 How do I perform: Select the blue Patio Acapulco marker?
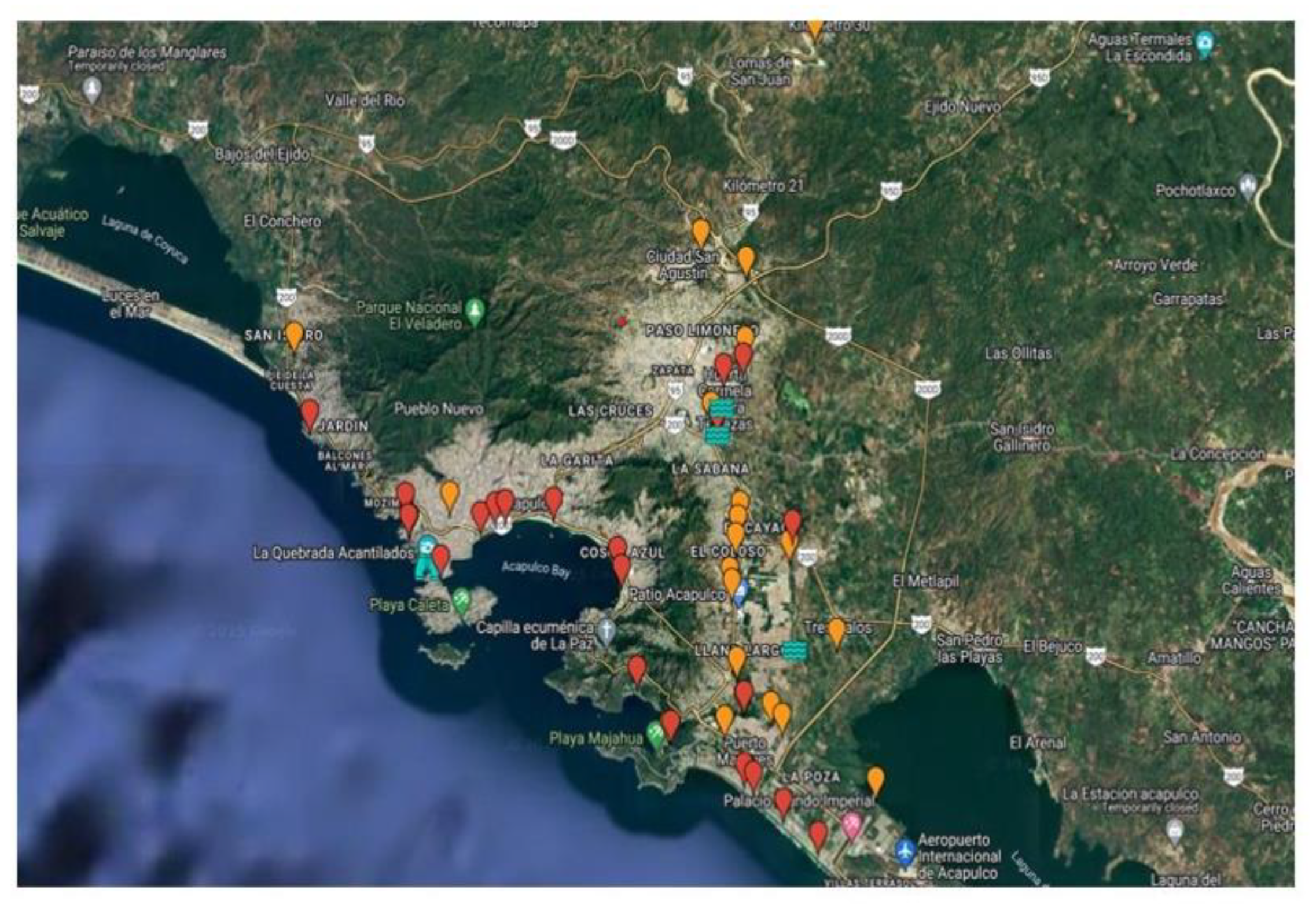pos(741,591)
